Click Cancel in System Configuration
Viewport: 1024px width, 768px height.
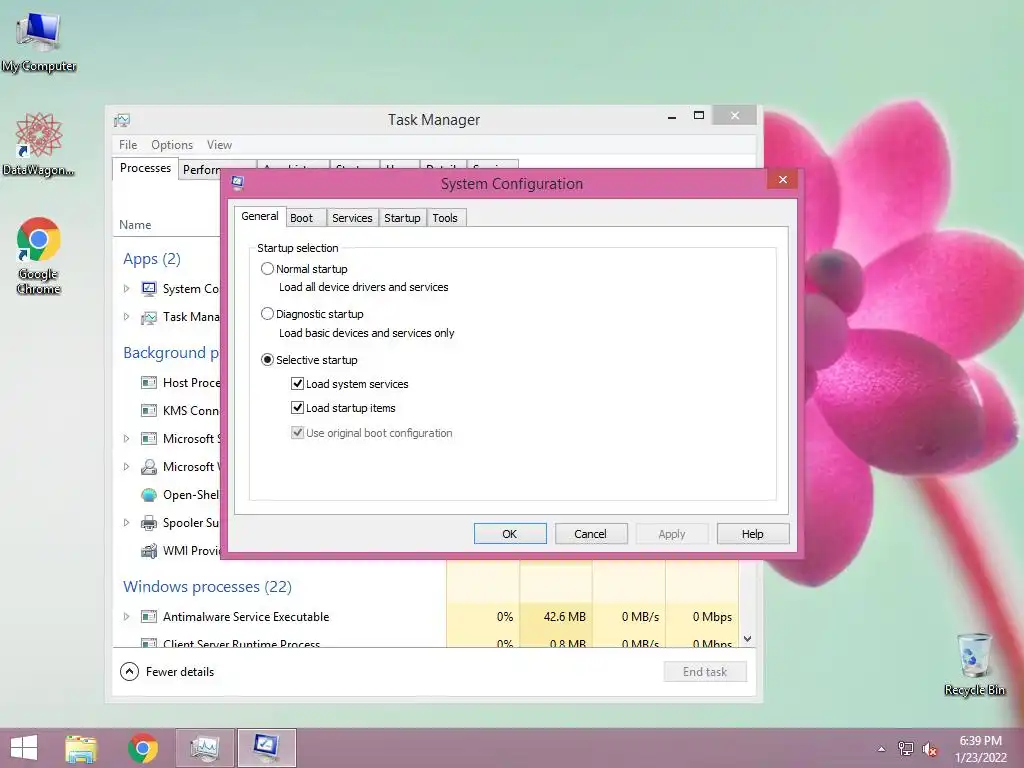click(591, 534)
